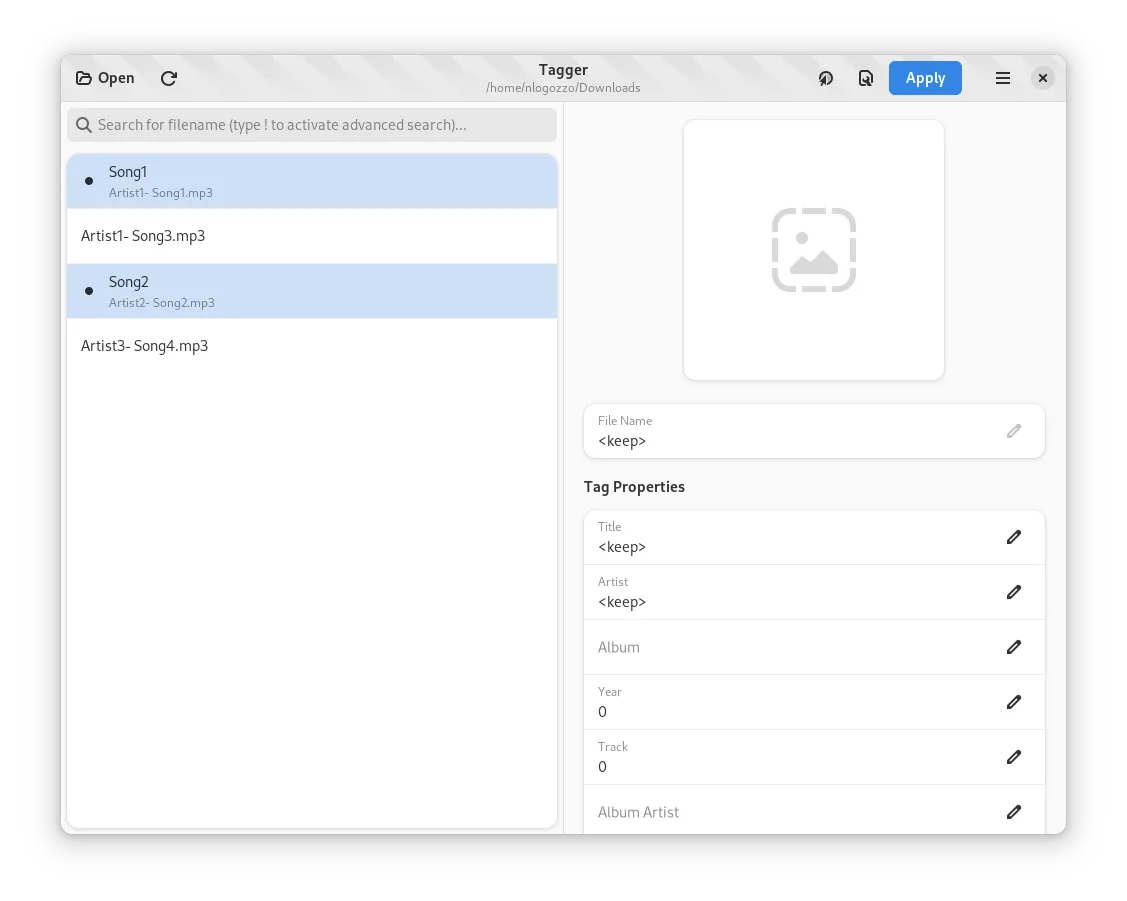This screenshot has width=1127, height=901.
Task: Close the Tagger window
Action: 1043,78
